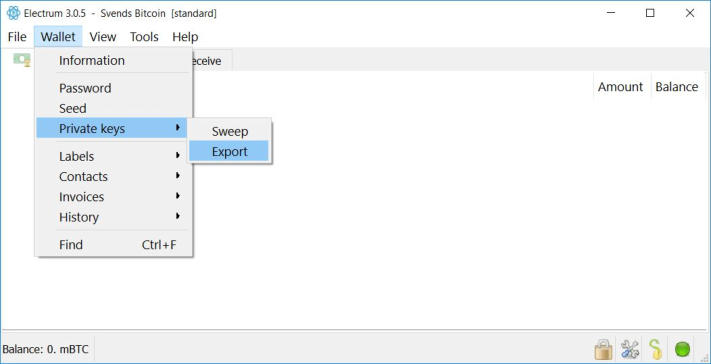
Task: Open the File menu
Action: point(17,37)
